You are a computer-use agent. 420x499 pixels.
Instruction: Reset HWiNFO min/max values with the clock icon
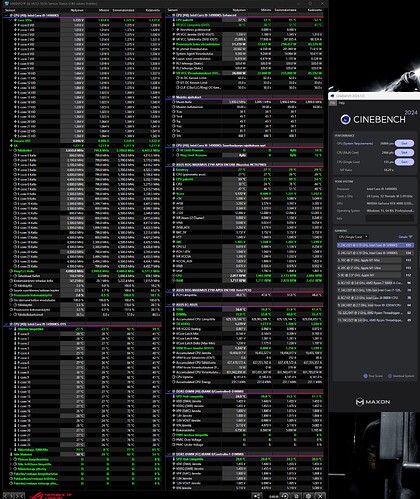(x=284, y=496)
